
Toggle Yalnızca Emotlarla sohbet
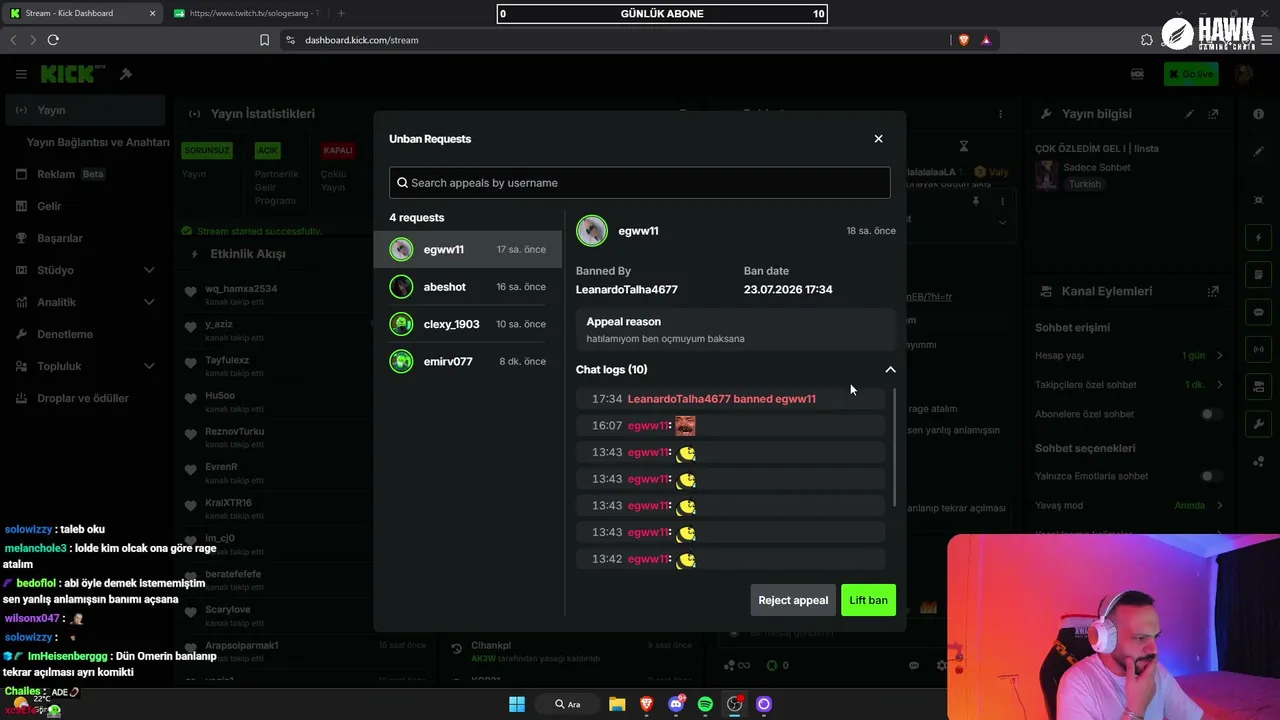[x=1211, y=476]
